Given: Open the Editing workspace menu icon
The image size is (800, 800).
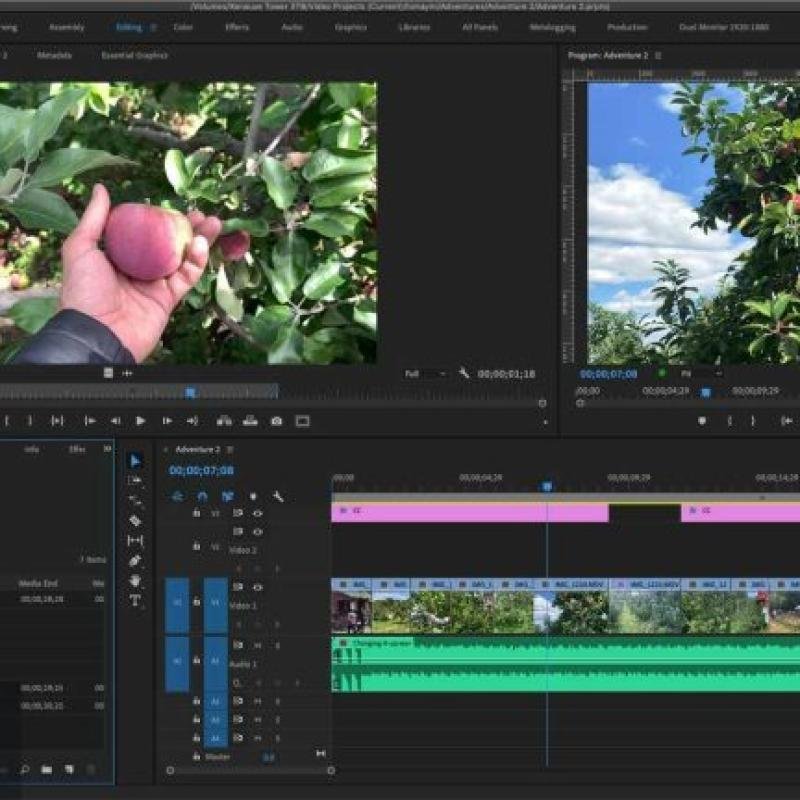Looking at the screenshot, I should coord(153,28).
